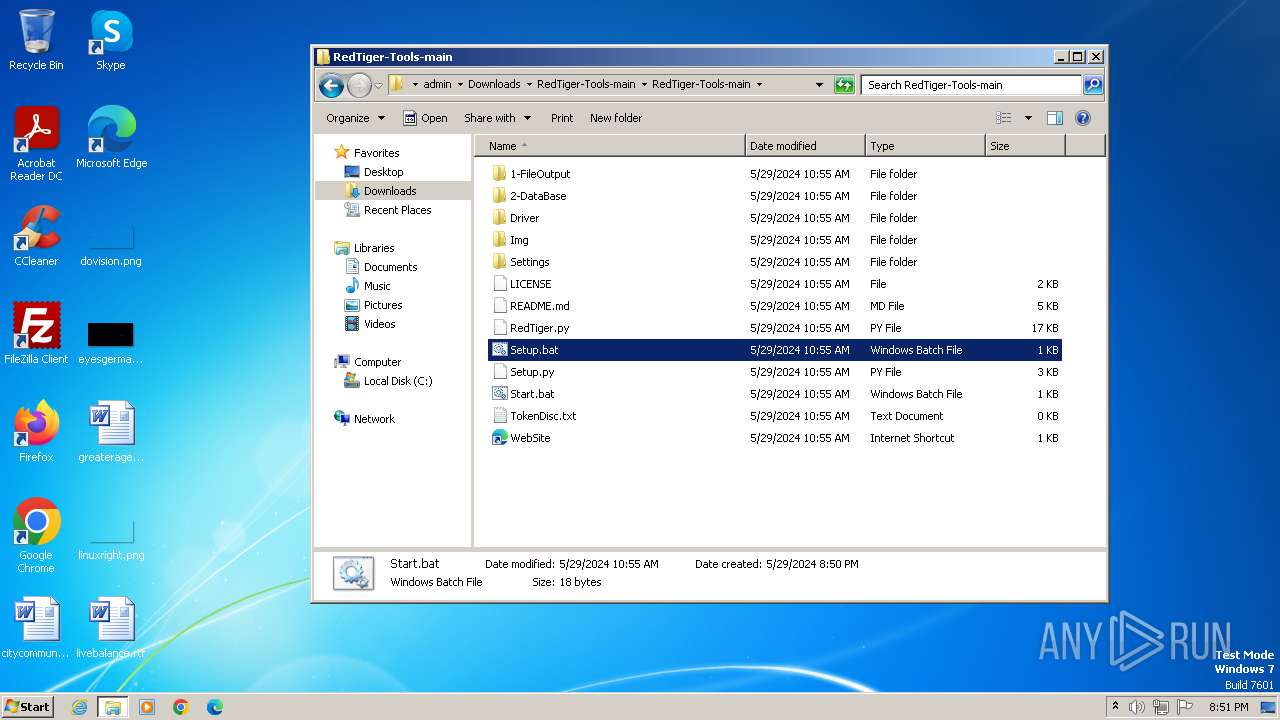Select the LICENSE file
Screen dimensions: 1280x720
[x=530, y=284]
